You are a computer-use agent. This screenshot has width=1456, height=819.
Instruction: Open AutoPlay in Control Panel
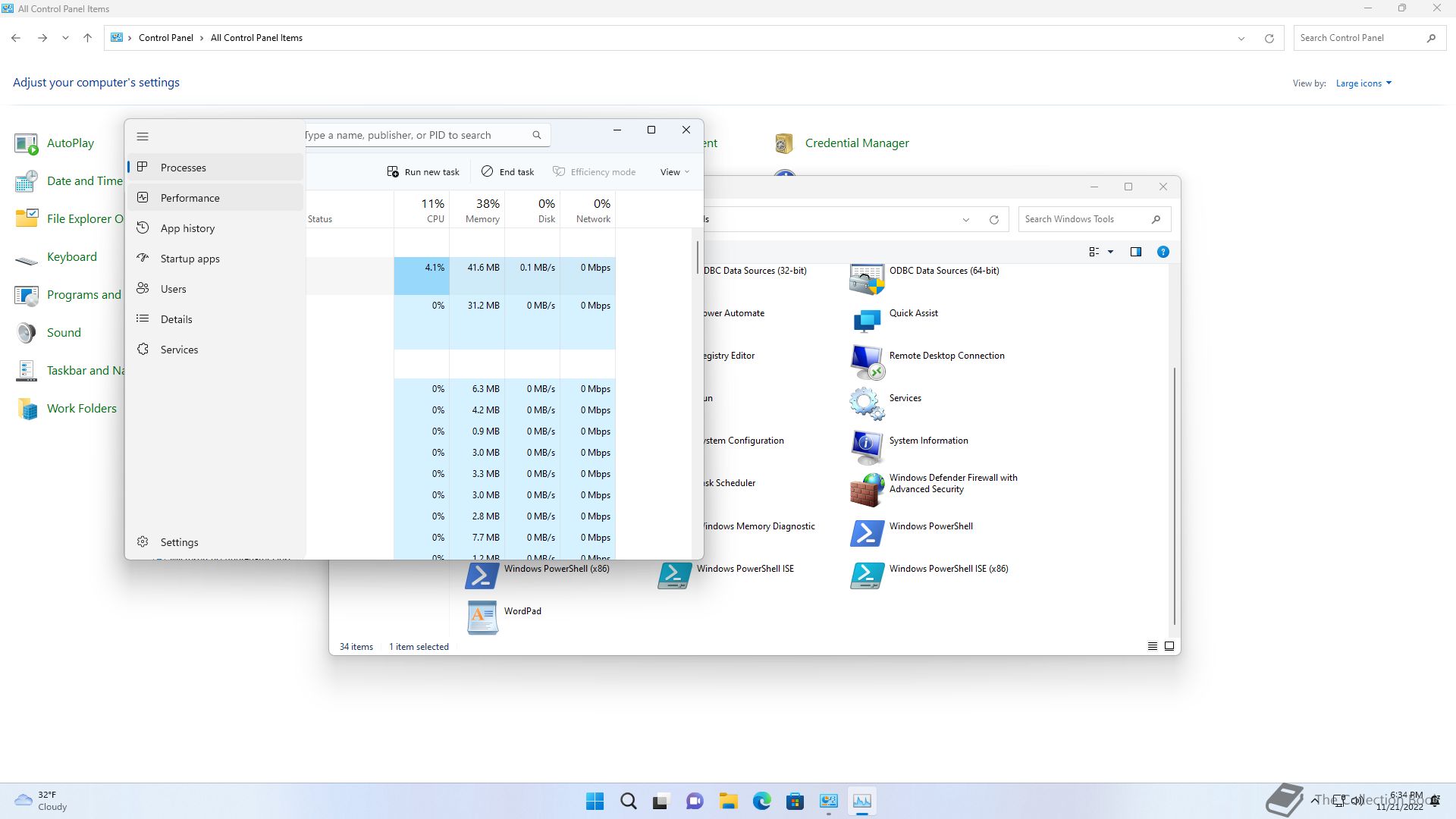pyautogui.click(x=54, y=143)
